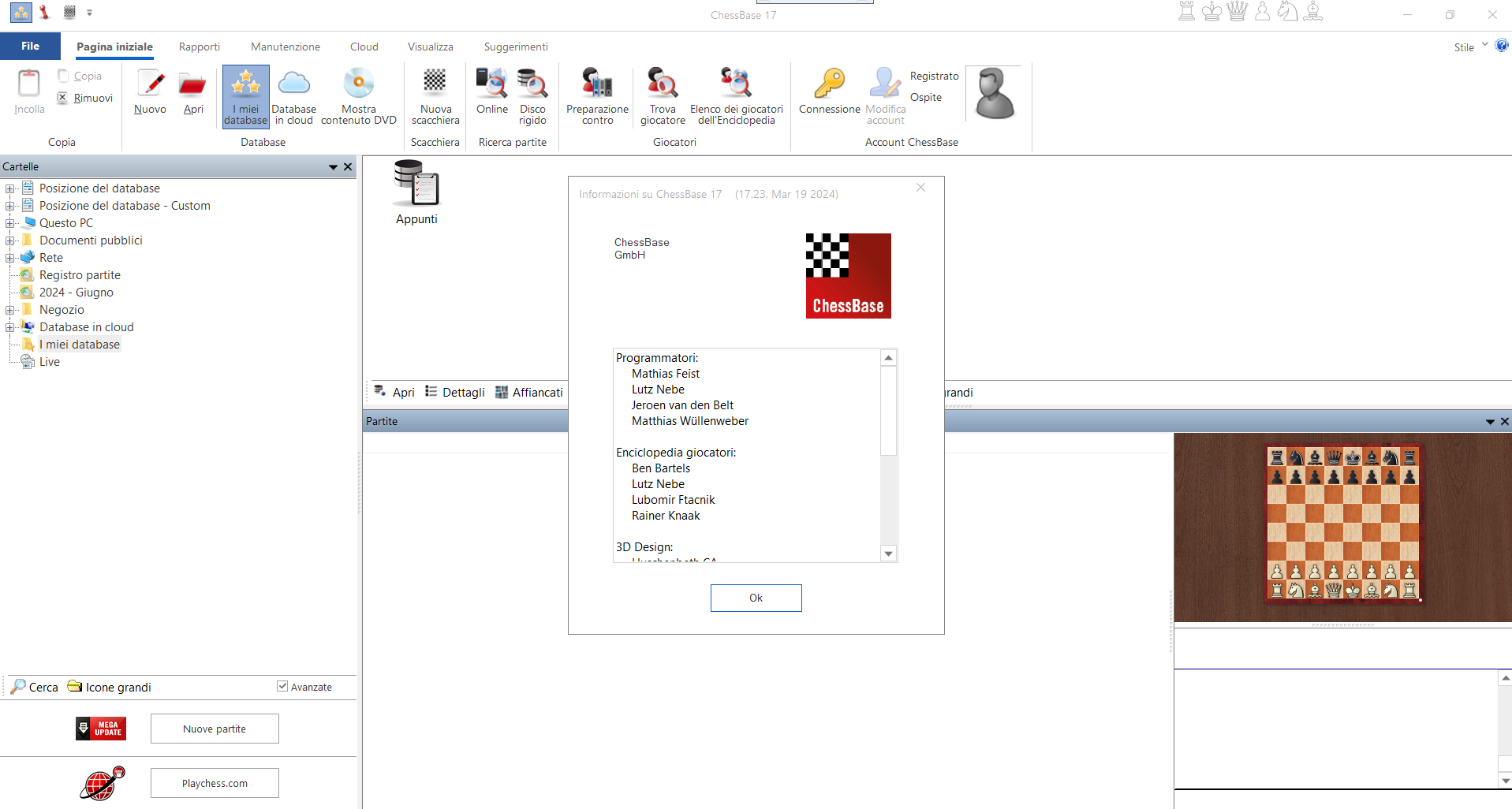Screen dimensions: 1512x809
Task: Click credits list scroll up arrow
Action: [x=889, y=358]
